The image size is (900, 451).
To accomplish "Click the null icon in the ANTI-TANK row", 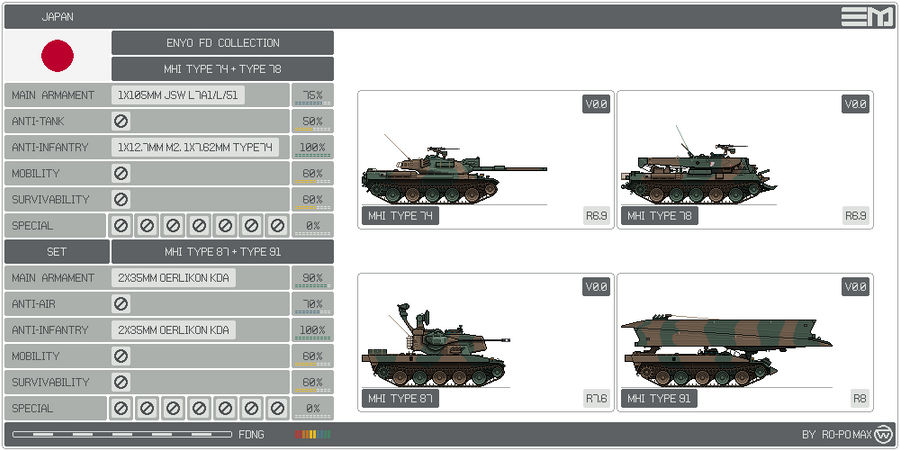I will pyautogui.click(x=121, y=121).
